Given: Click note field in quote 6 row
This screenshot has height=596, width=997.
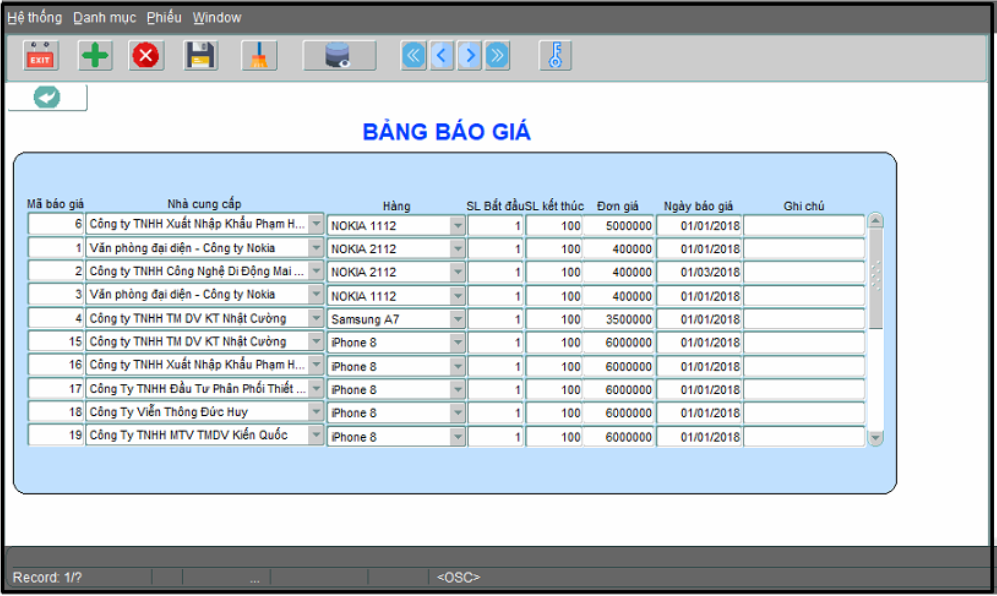Looking at the screenshot, I should pyautogui.click(x=804, y=226).
